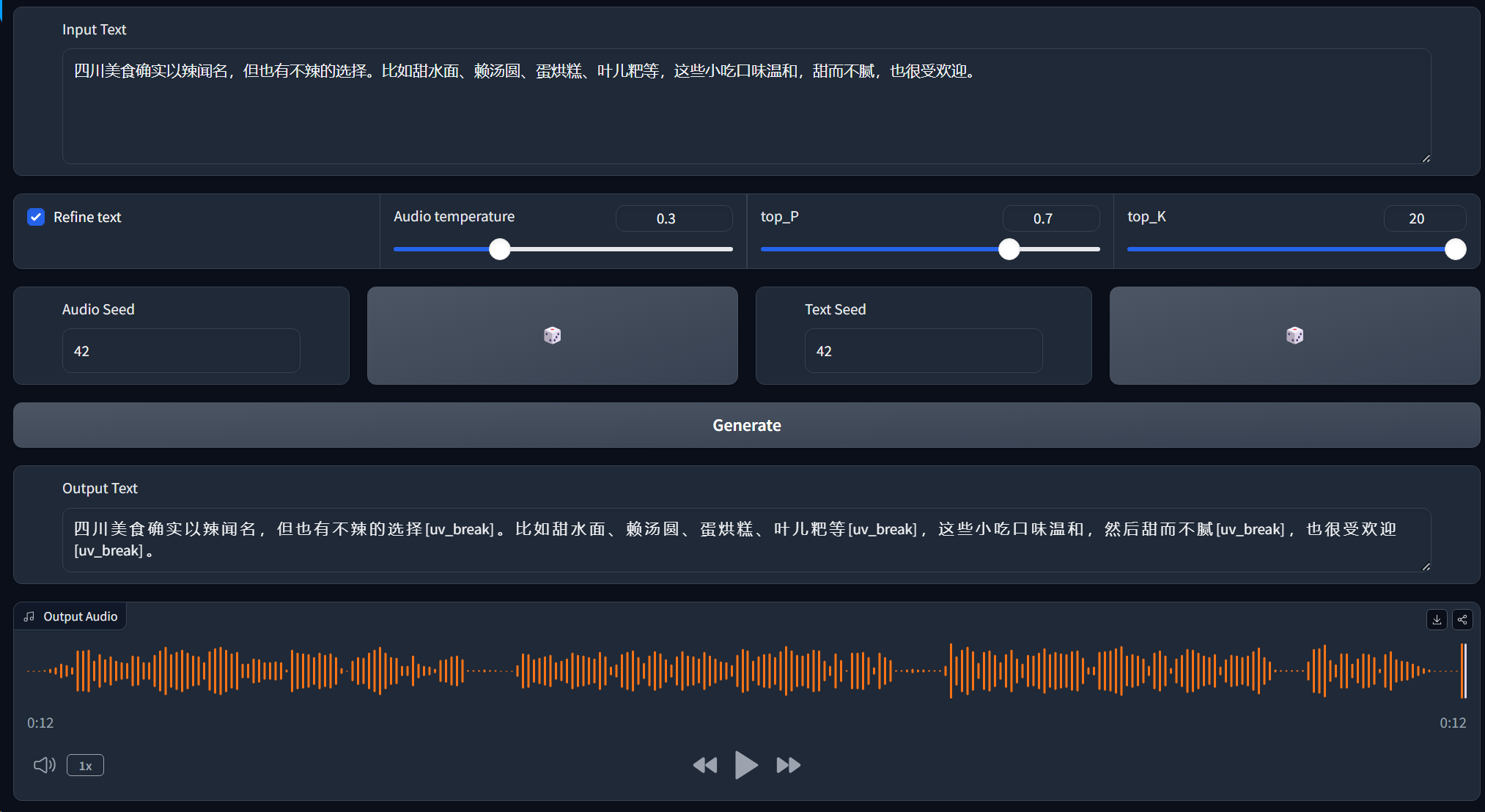This screenshot has height=812, width=1485.
Task: Click into the Output Text area
Action: 746,540
